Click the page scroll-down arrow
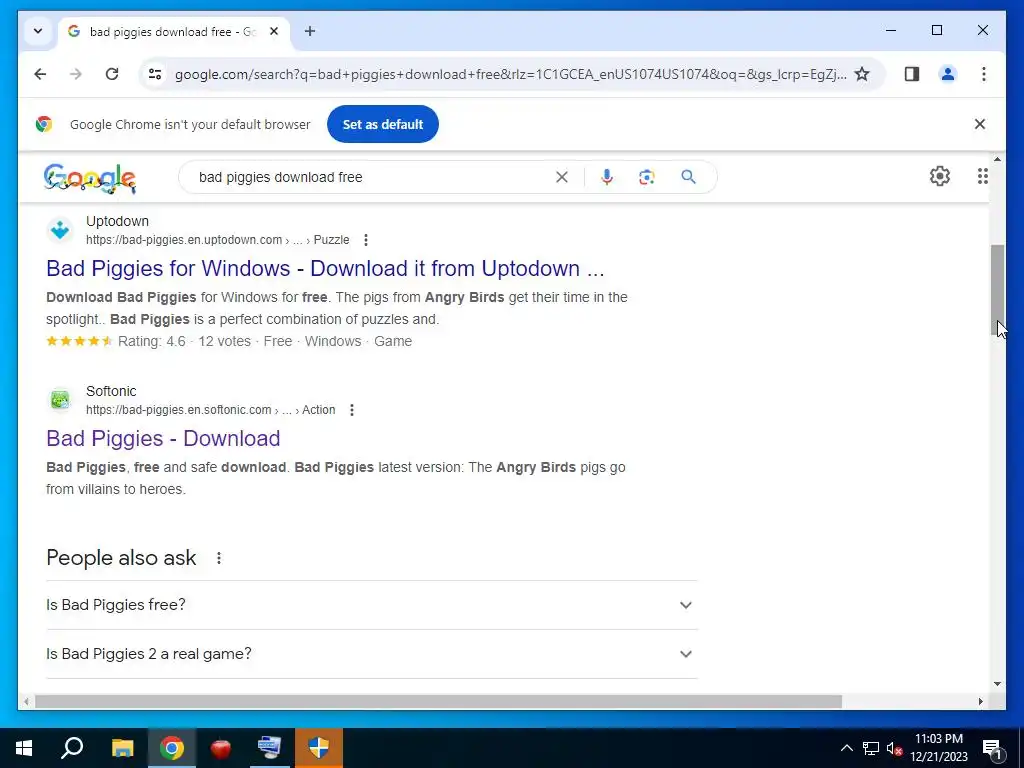 click(997, 684)
